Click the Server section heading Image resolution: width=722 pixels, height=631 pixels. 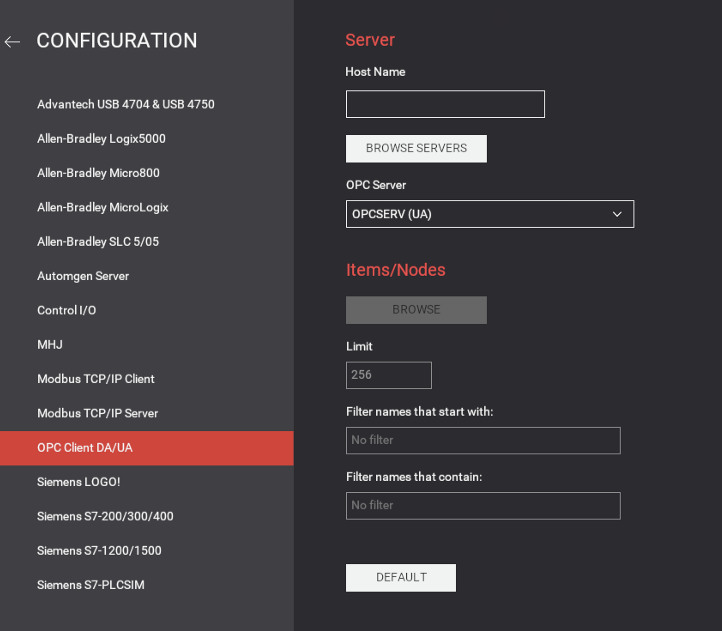[x=370, y=40]
